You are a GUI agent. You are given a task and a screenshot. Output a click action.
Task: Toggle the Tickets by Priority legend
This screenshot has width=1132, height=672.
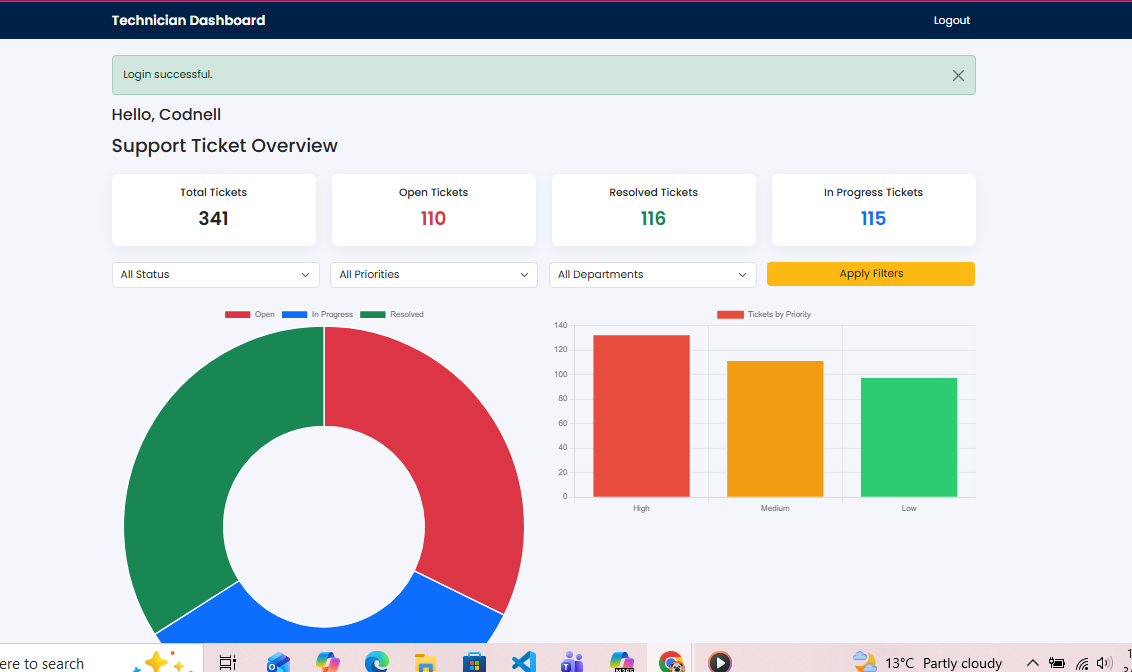[764, 314]
